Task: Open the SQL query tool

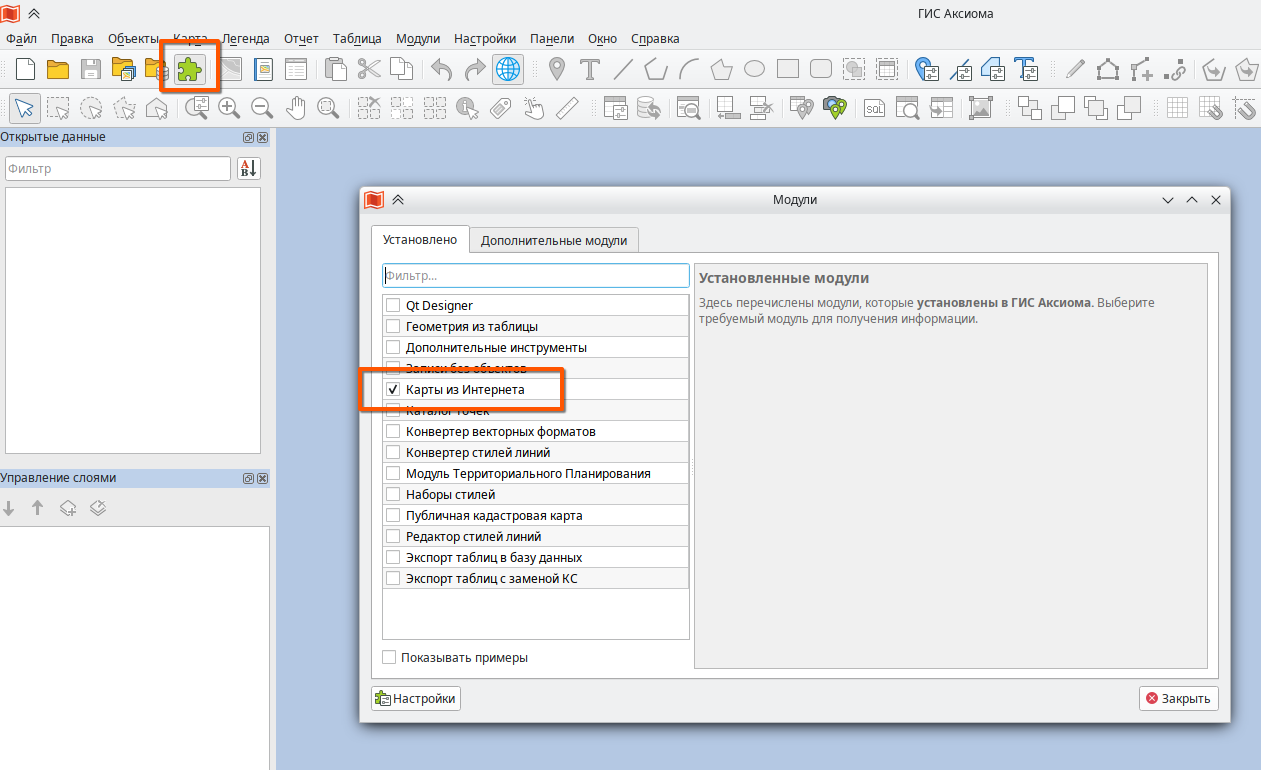Action: click(875, 108)
